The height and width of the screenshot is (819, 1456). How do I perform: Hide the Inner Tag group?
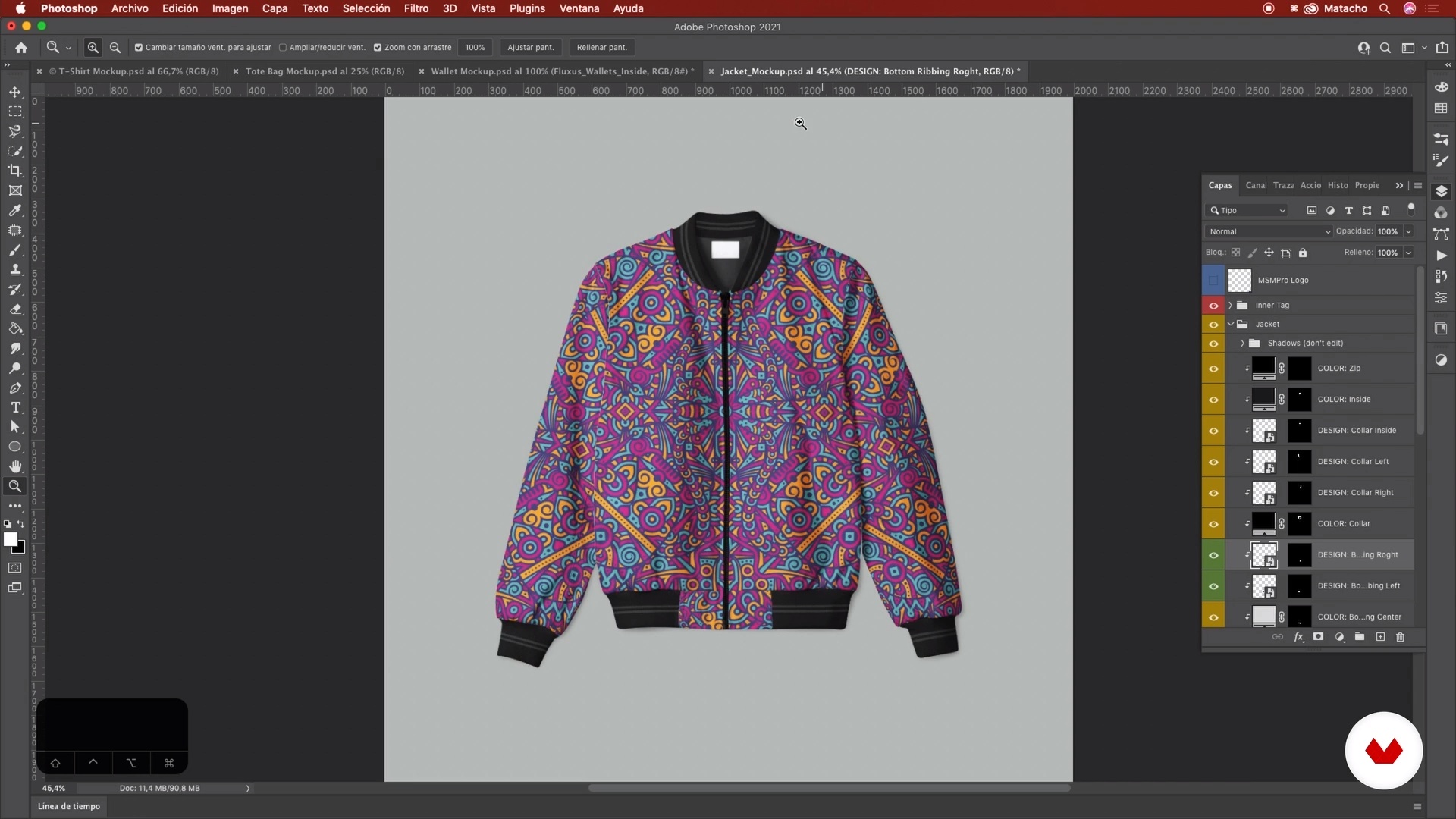tap(1213, 306)
